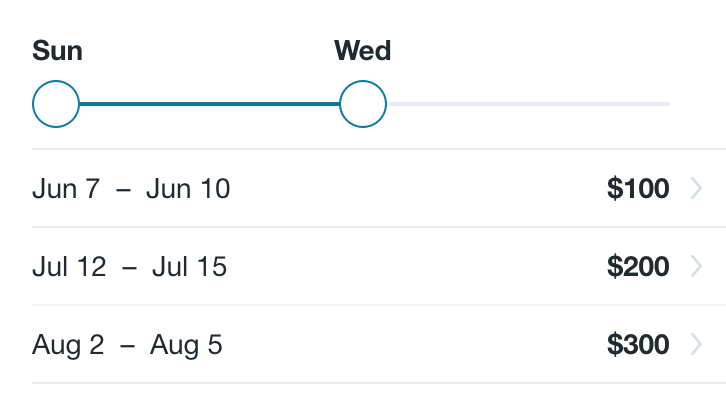Select the Jun 7 start date

coord(66,188)
